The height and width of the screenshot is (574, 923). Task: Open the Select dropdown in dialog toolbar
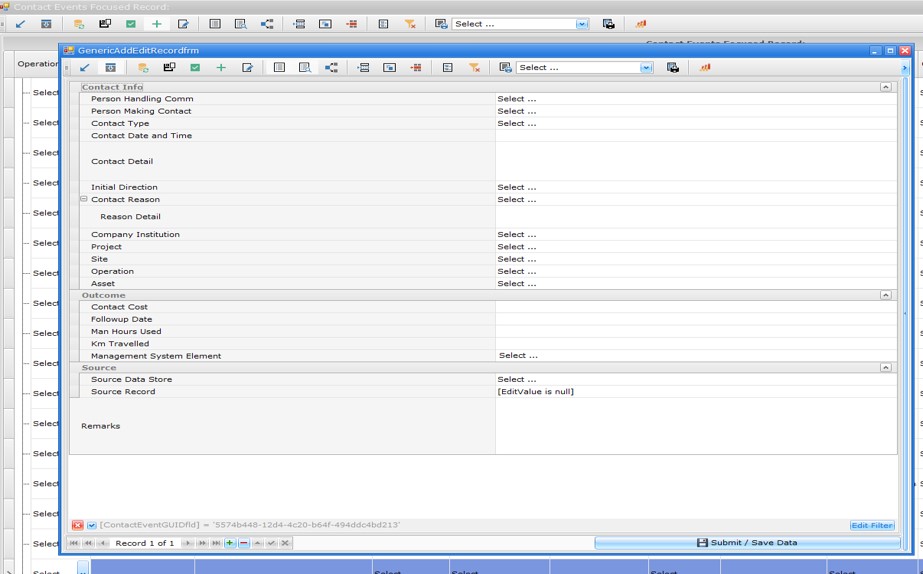[x=646, y=68]
